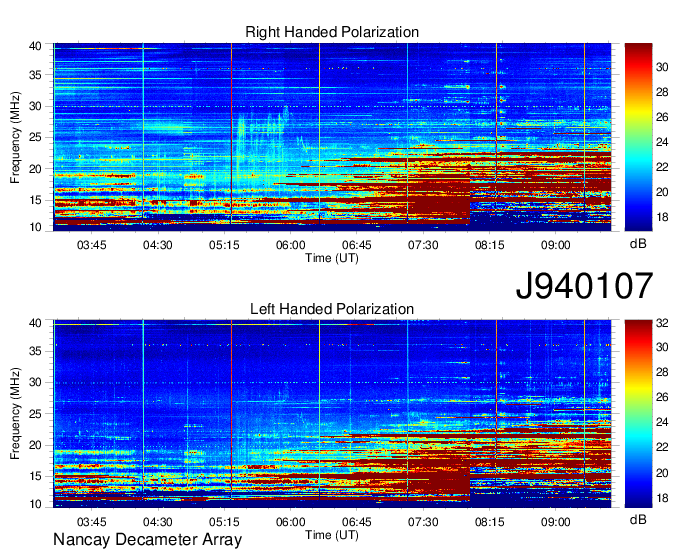
Task: Click the 06:00 time tick of Left Handed plot
Action: (x=291, y=522)
